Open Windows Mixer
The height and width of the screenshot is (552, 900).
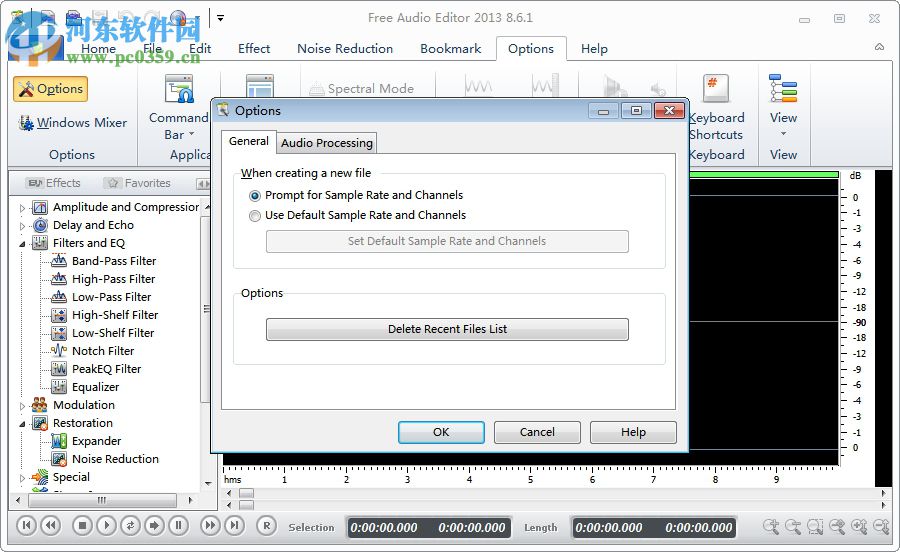(x=73, y=123)
